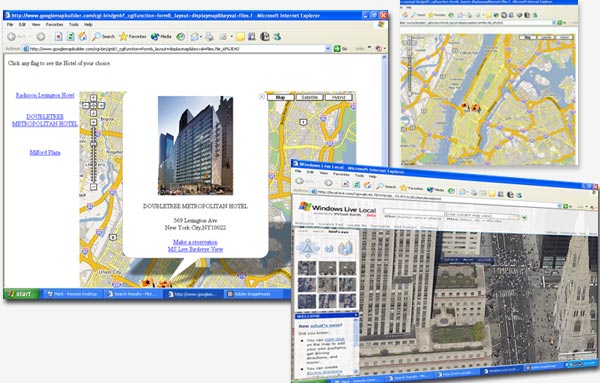Click the hotel map's vertical zoom slider
Screen dimensions: 600x383
pyautogui.click(x=93, y=155)
